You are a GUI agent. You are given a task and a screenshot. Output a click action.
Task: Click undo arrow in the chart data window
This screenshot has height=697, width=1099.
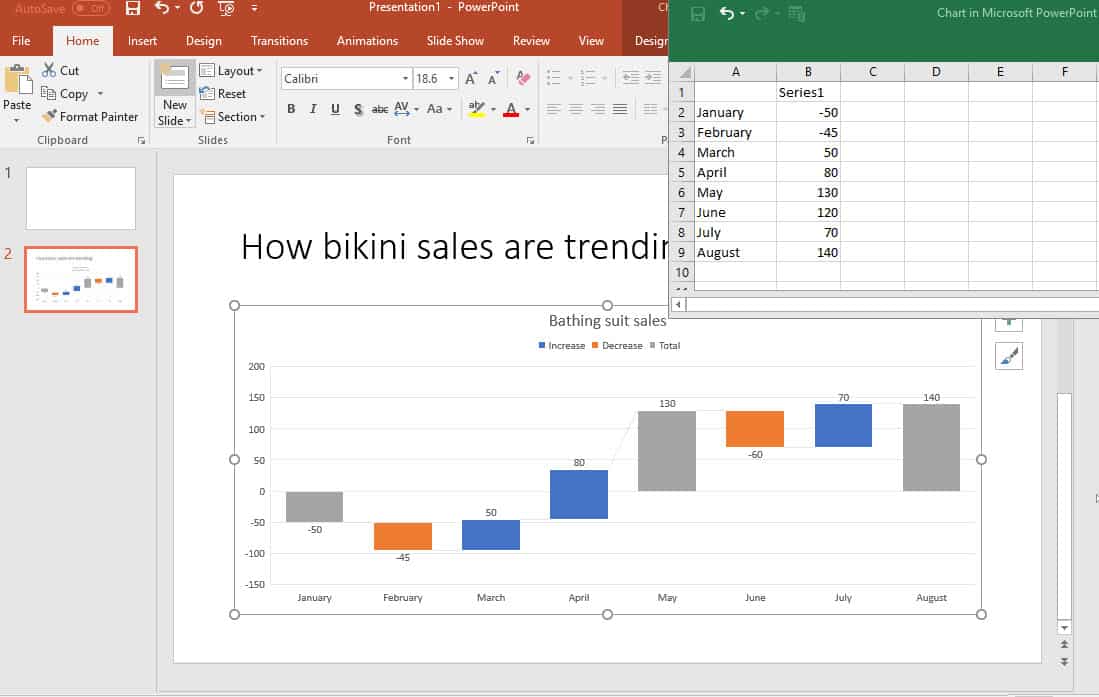point(727,14)
